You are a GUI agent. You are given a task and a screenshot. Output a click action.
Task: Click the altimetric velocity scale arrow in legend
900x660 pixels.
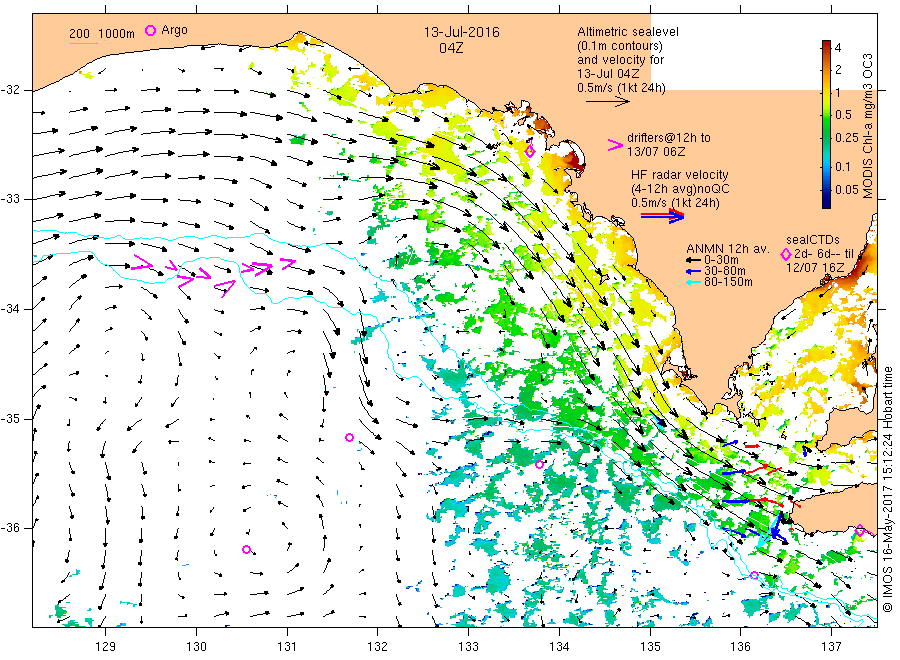pyautogui.click(x=608, y=102)
